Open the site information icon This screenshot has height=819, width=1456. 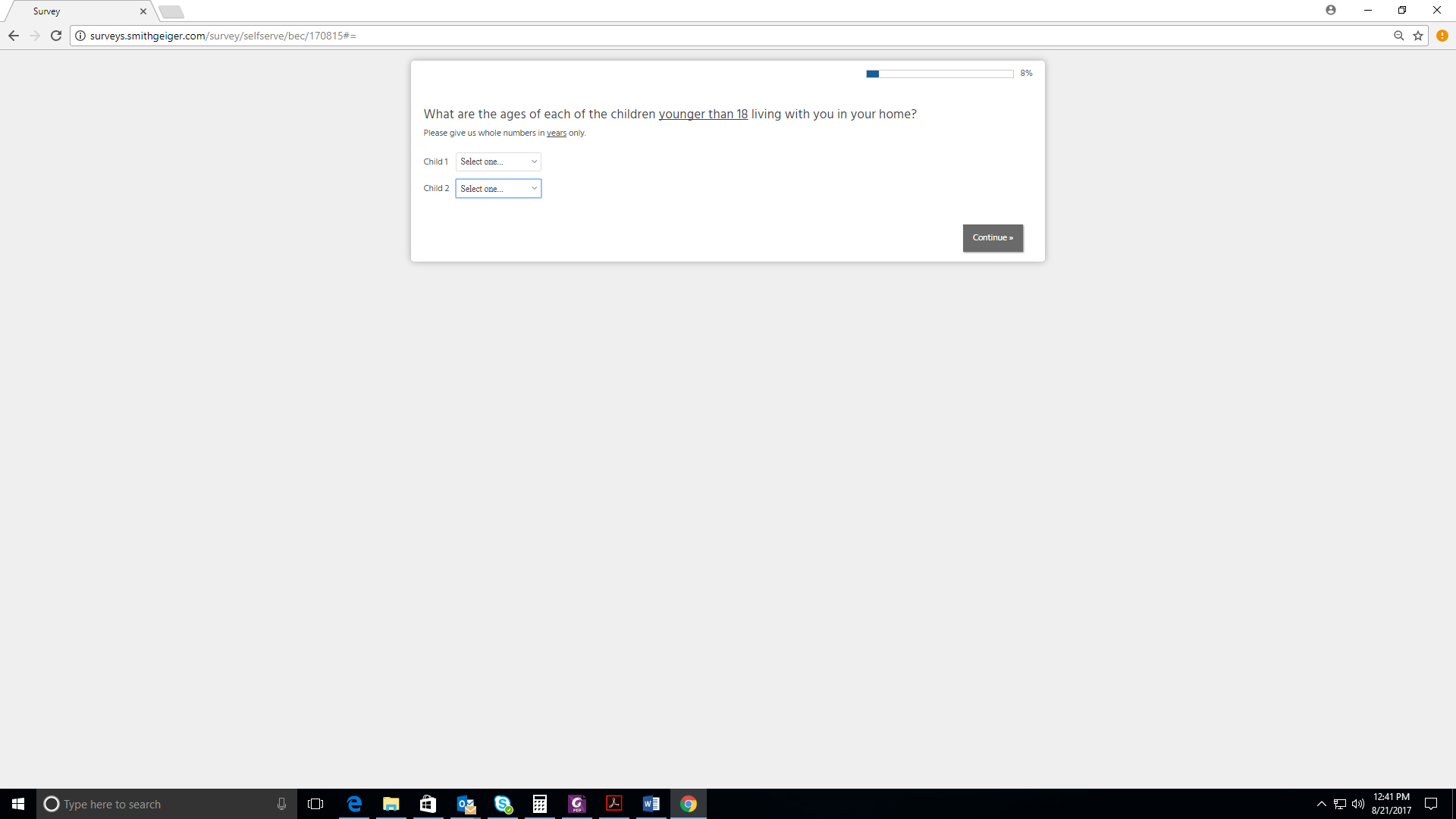tap(80, 36)
